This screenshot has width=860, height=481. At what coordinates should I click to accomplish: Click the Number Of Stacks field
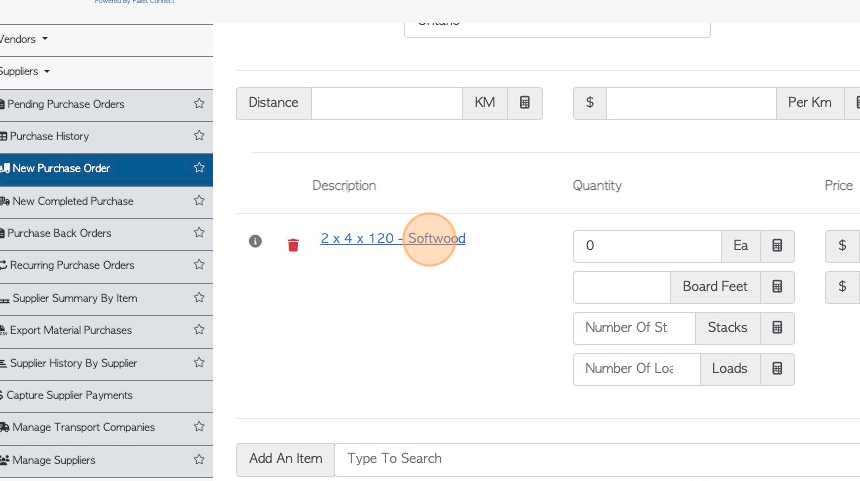[x=635, y=328]
